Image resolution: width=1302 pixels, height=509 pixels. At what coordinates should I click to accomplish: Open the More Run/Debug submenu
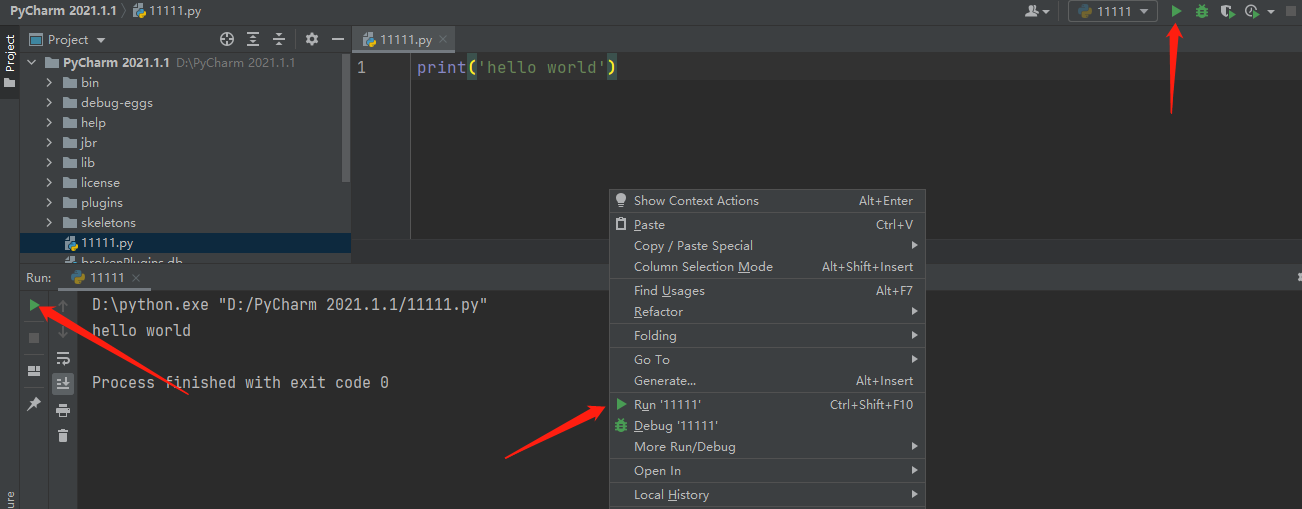coord(768,447)
